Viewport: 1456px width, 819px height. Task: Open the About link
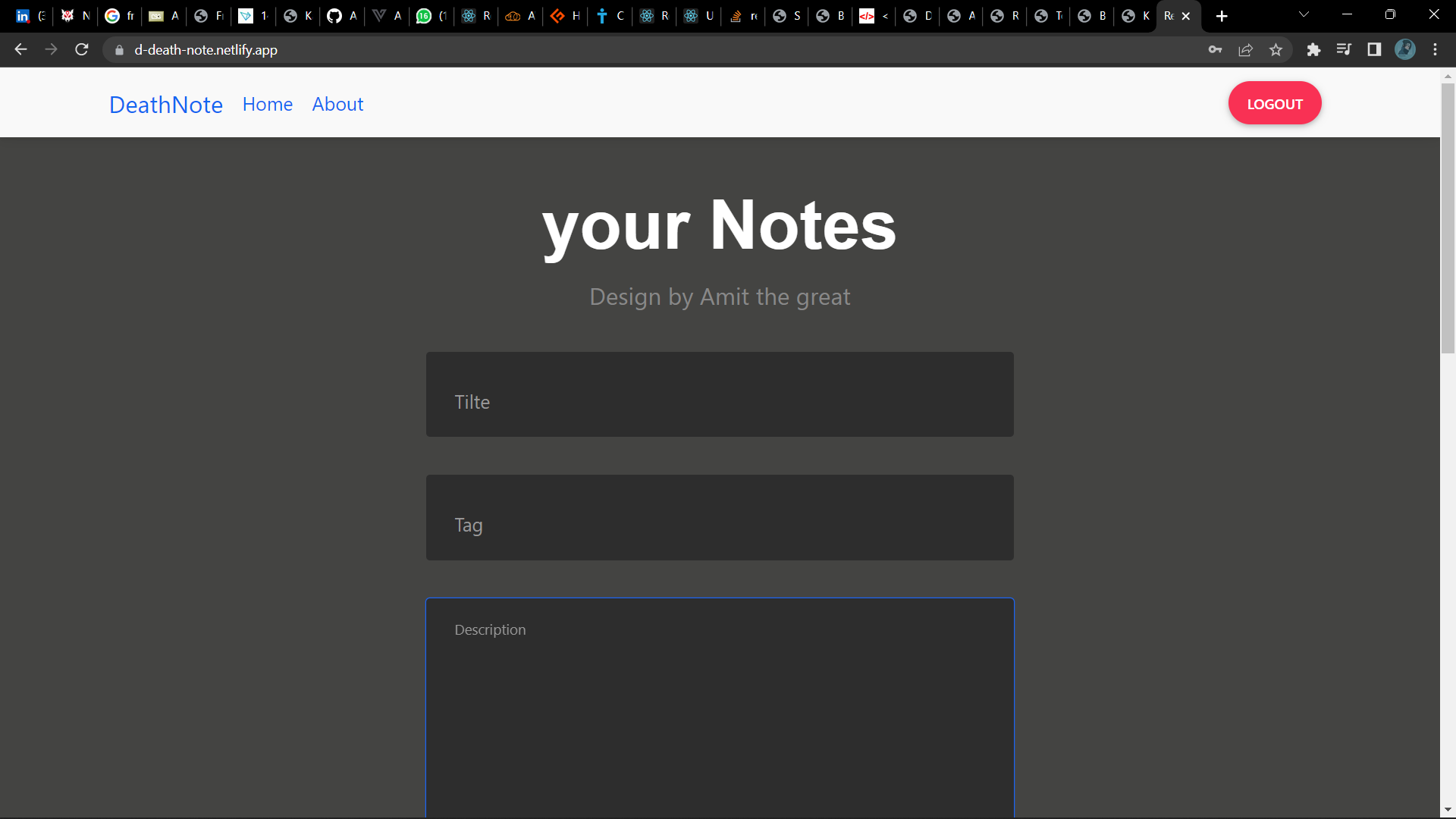point(337,105)
